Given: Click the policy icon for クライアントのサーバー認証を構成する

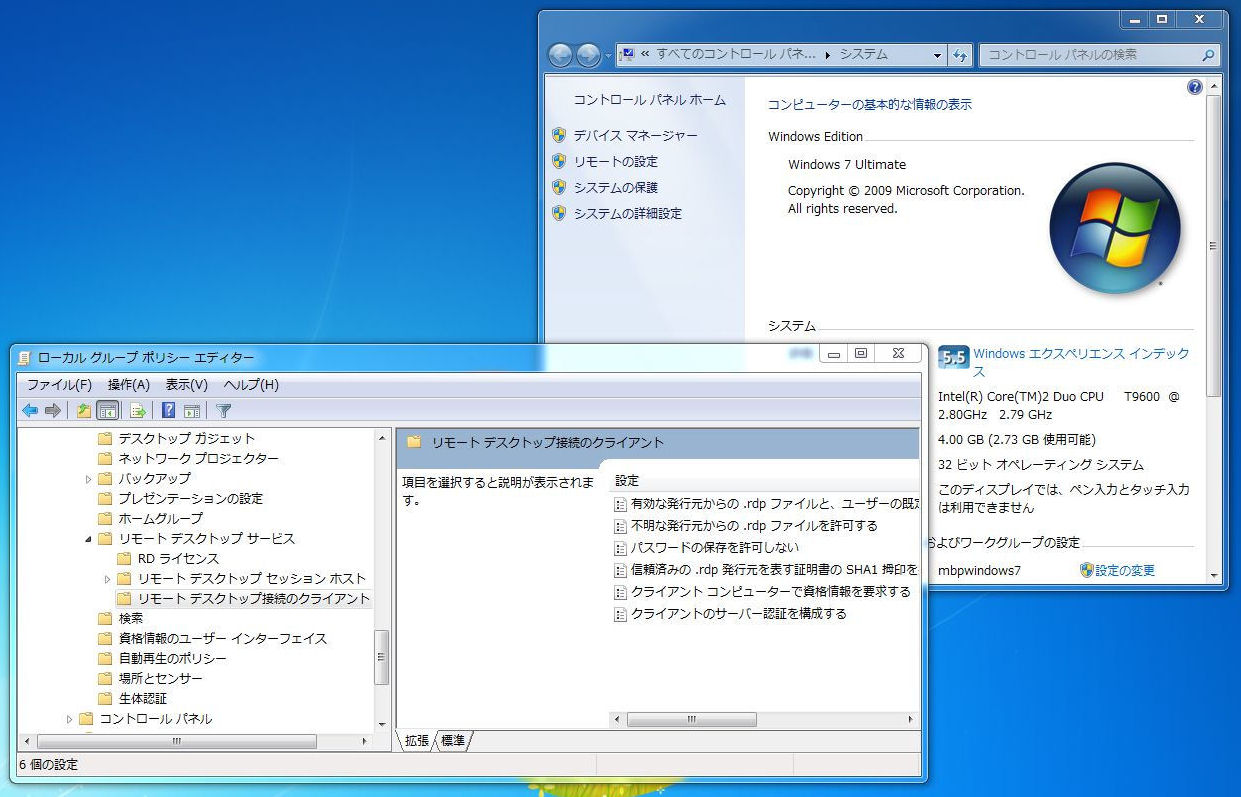Looking at the screenshot, I should click(x=620, y=613).
